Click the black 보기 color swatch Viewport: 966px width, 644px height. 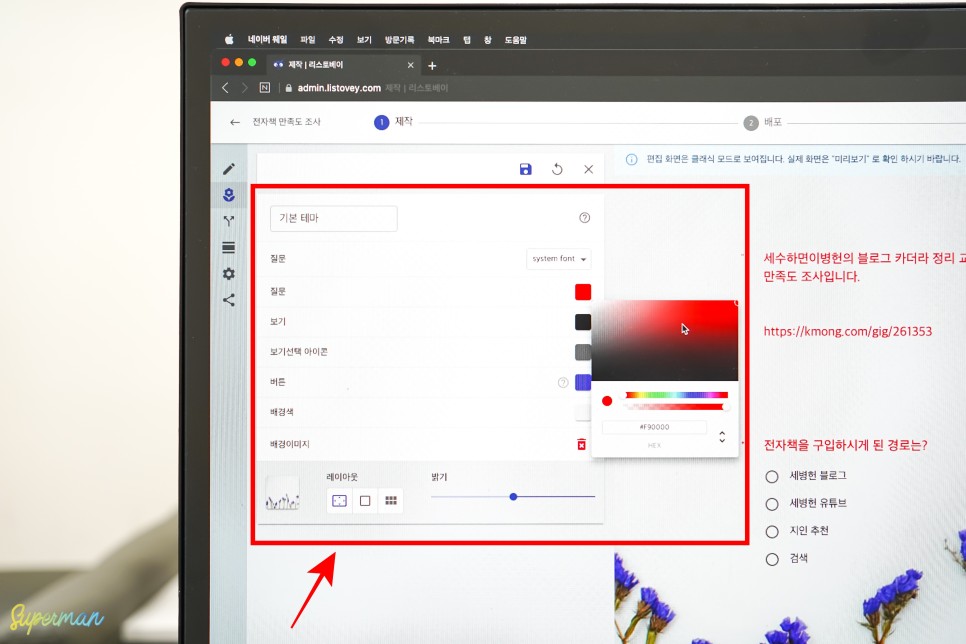click(583, 322)
